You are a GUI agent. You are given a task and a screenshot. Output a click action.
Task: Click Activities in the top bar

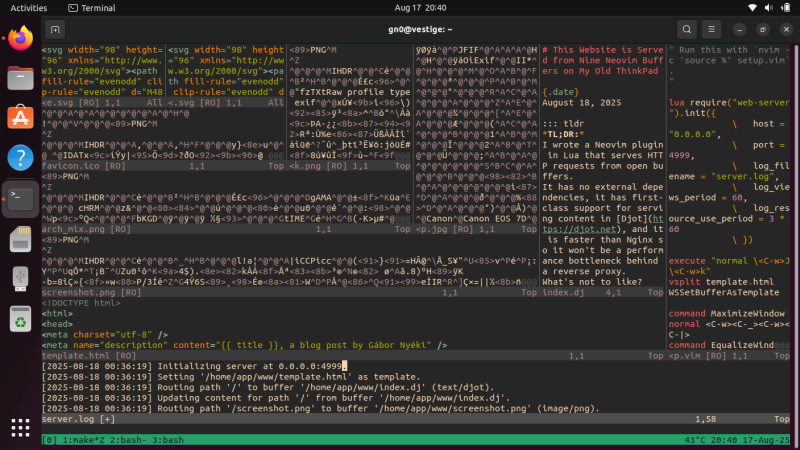pyautogui.click(x=28, y=7)
